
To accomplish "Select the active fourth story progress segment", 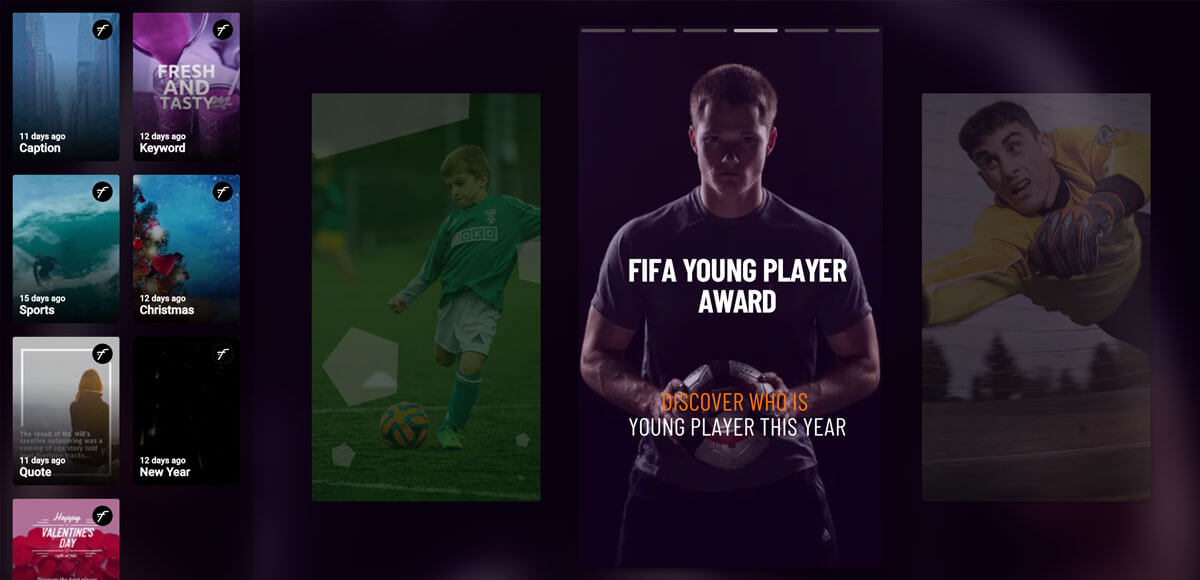I will (756, 30).
